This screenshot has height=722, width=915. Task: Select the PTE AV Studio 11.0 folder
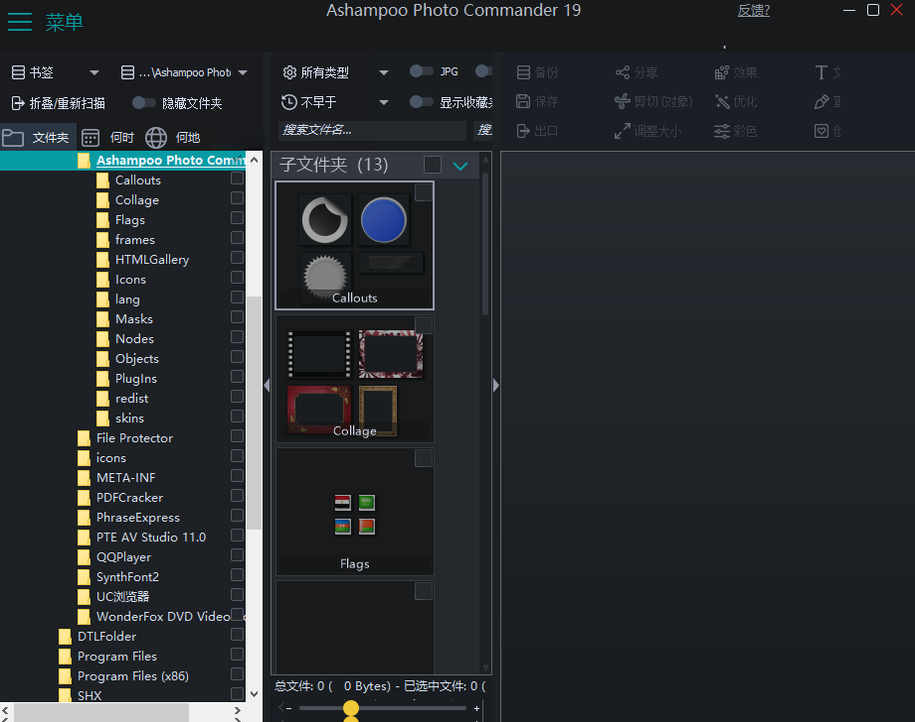[151, 537]
